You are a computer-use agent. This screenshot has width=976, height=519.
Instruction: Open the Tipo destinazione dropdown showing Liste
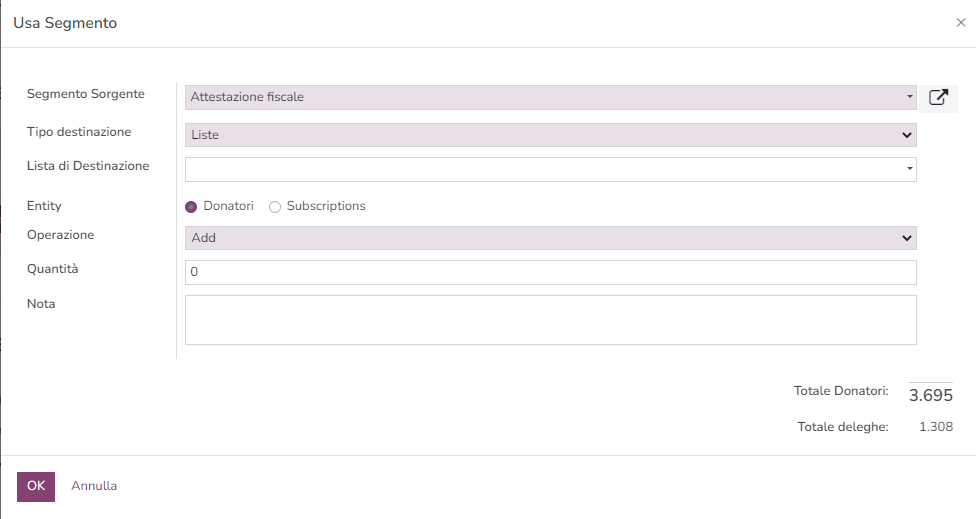(x=550, y=135)
